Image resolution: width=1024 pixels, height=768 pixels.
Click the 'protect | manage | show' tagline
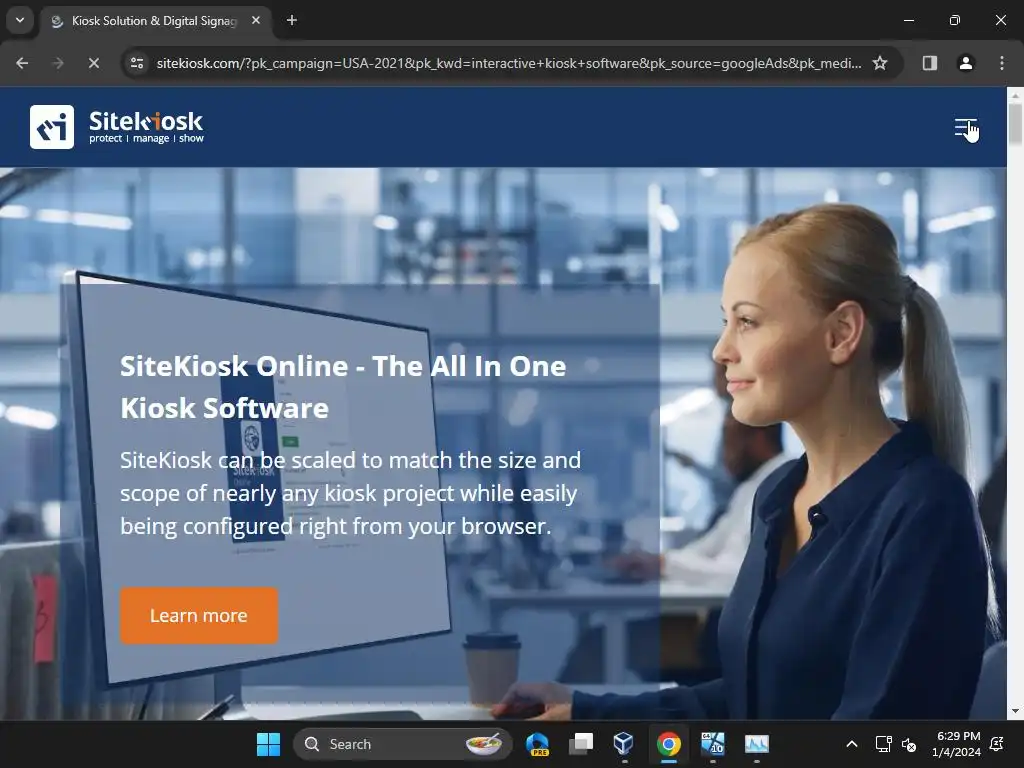(146, 138)
